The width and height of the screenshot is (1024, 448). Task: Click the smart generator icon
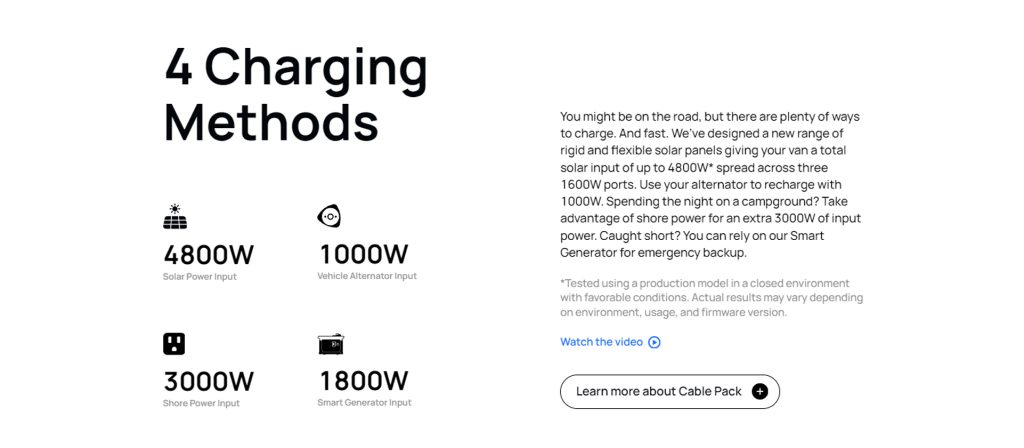pos(331,343)
